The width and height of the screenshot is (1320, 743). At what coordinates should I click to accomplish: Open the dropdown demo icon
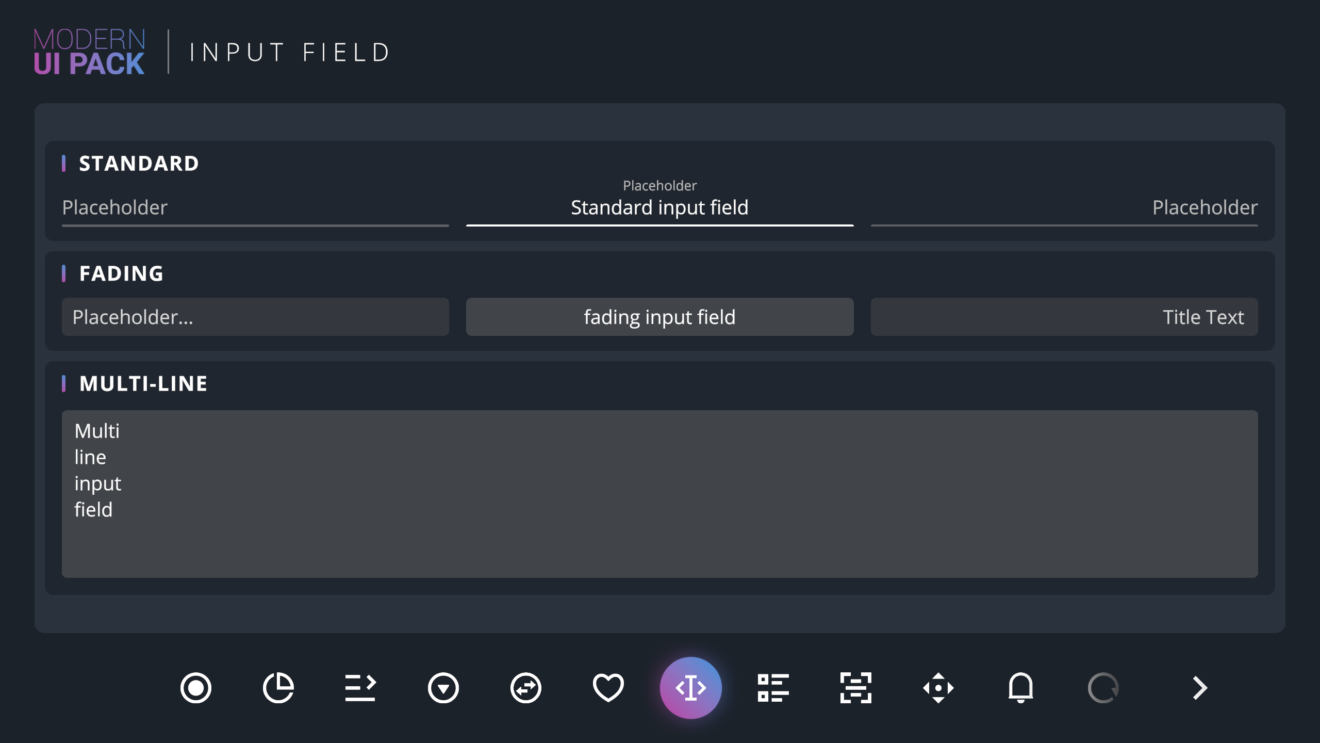pos(443,688)
